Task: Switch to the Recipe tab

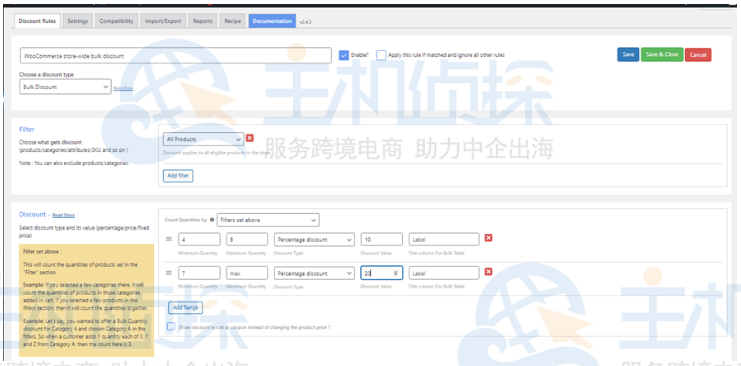Action: (233, 21)
